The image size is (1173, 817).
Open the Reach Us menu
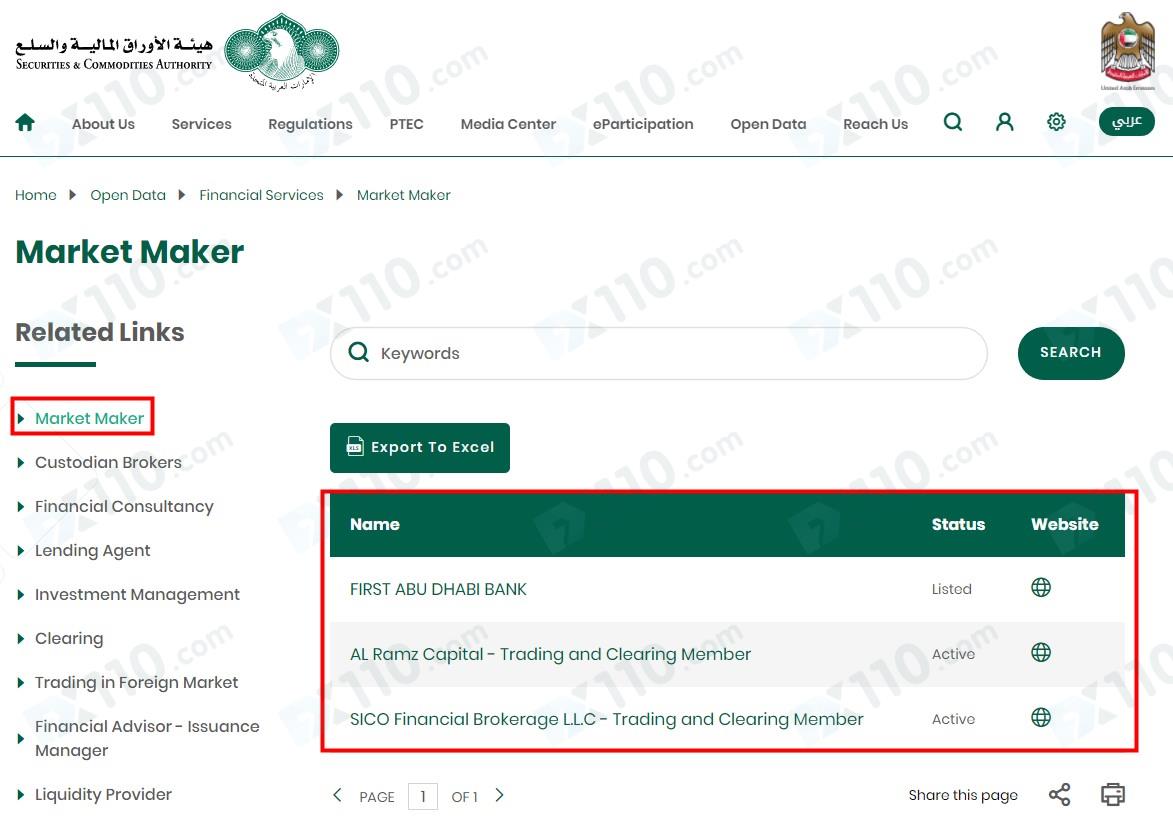(x=875, y=124)
